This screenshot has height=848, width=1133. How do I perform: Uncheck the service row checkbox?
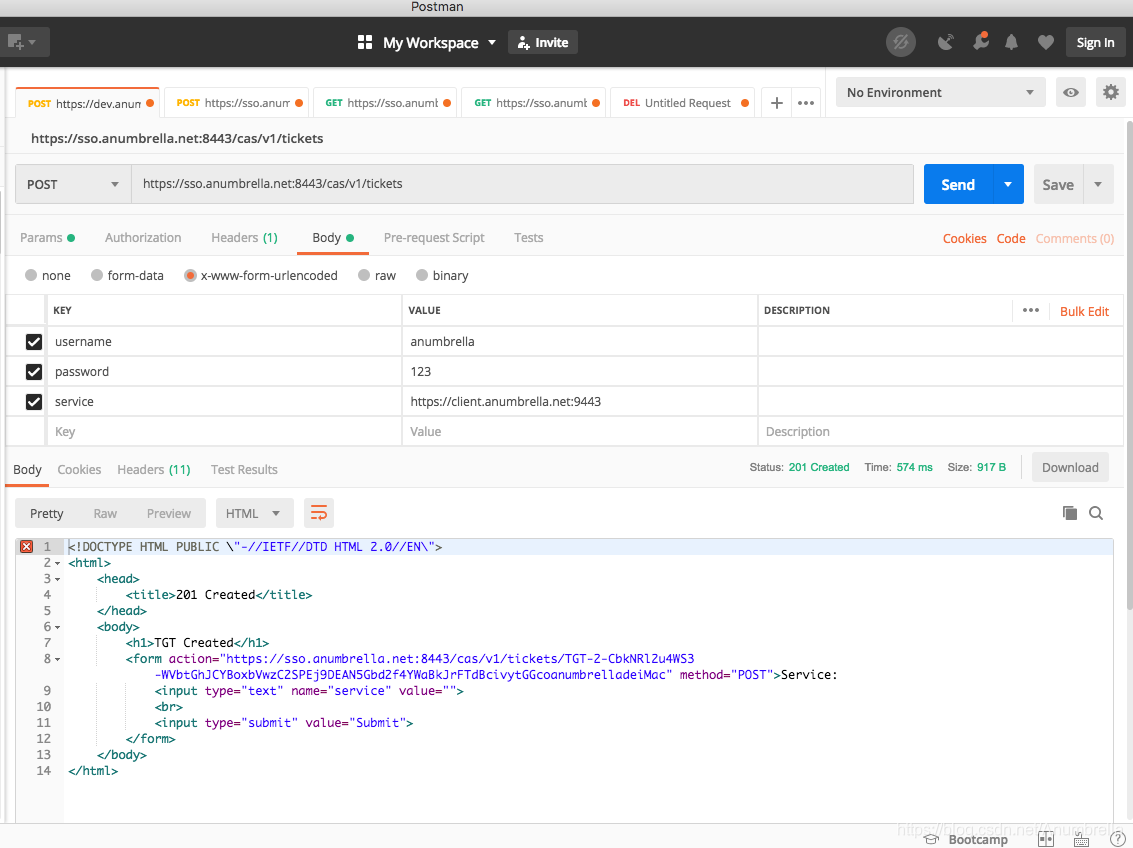[34, 402]
